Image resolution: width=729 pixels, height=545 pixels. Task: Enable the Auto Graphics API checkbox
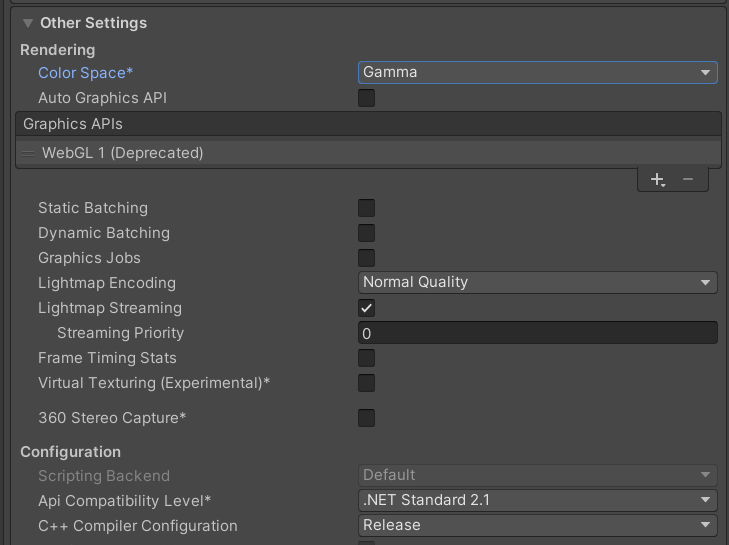[366, 98]
